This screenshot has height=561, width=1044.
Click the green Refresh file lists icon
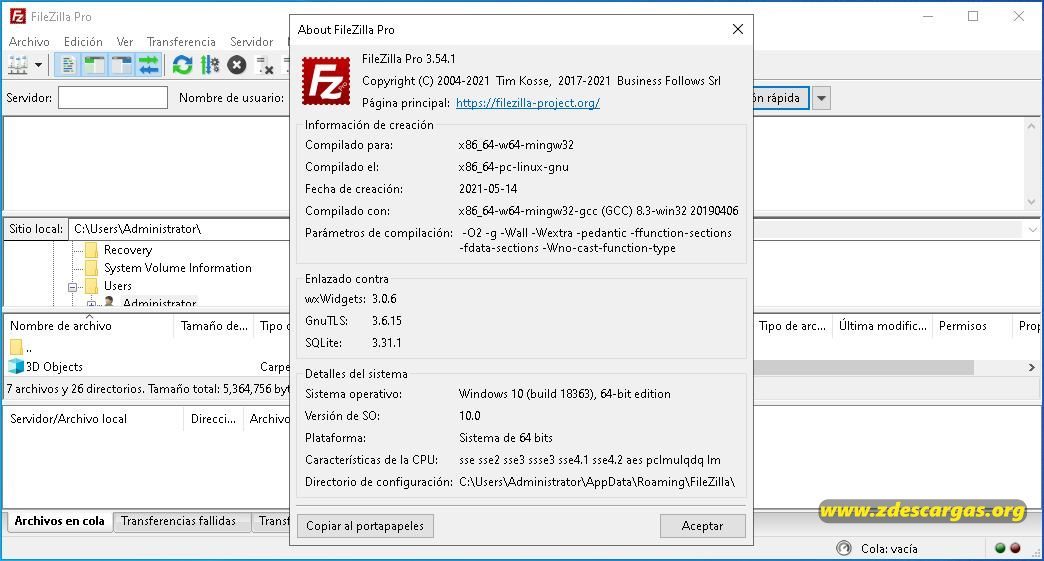click(182, 65)
